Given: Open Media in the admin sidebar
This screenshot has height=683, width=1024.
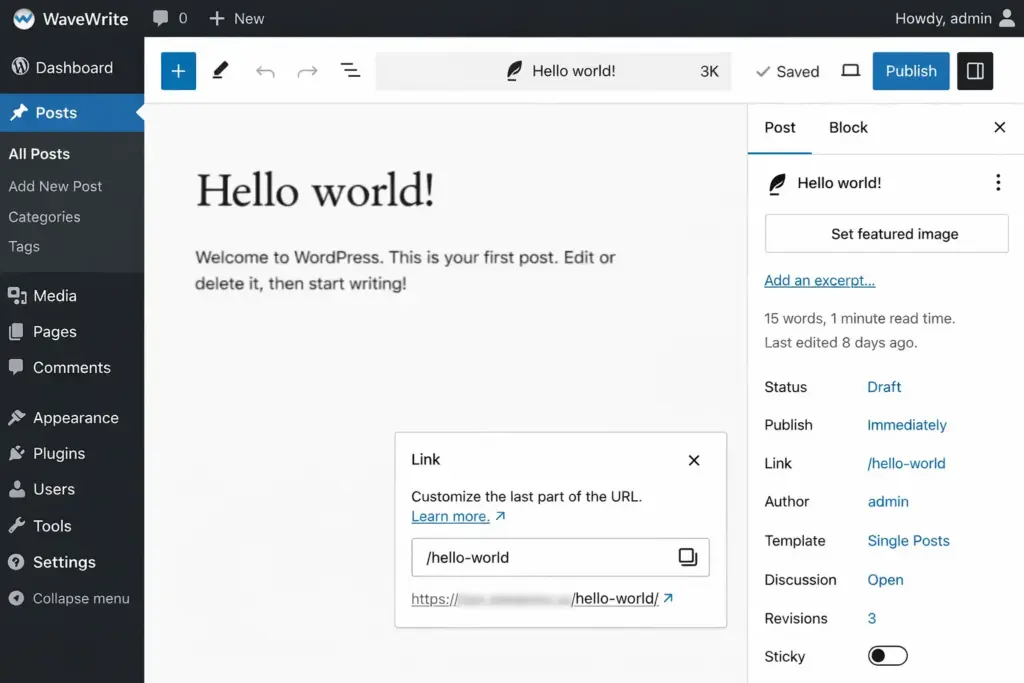Looking at the screenshot, I should (x=54, y=296).
